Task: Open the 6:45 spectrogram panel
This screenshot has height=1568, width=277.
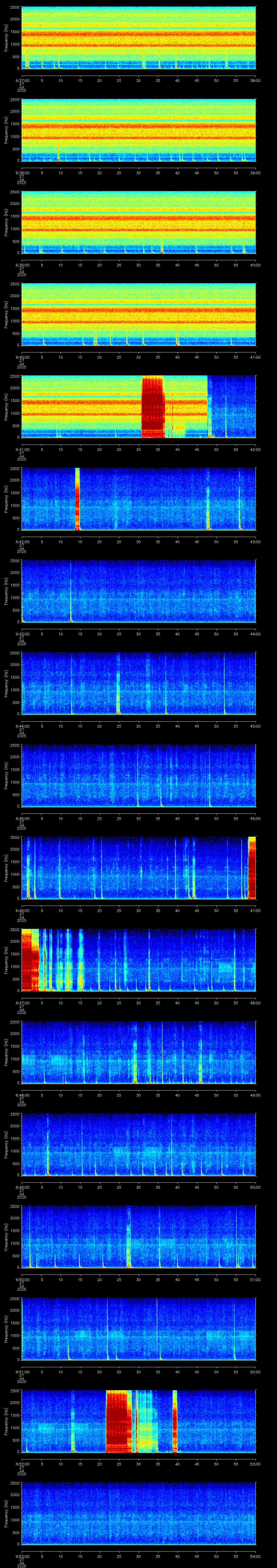Action: 138,775
